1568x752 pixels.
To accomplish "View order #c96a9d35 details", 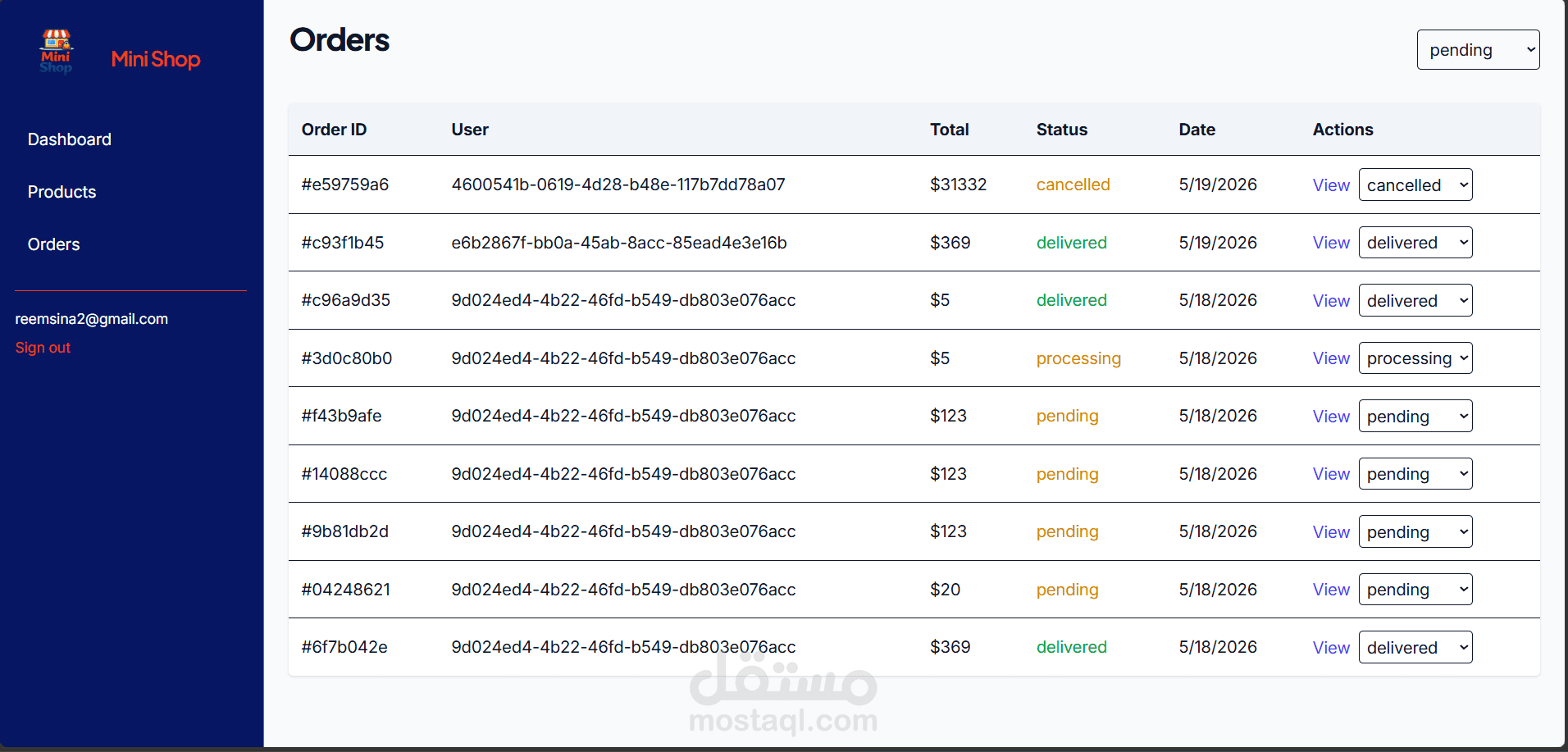I will [x=1331, y=301].
